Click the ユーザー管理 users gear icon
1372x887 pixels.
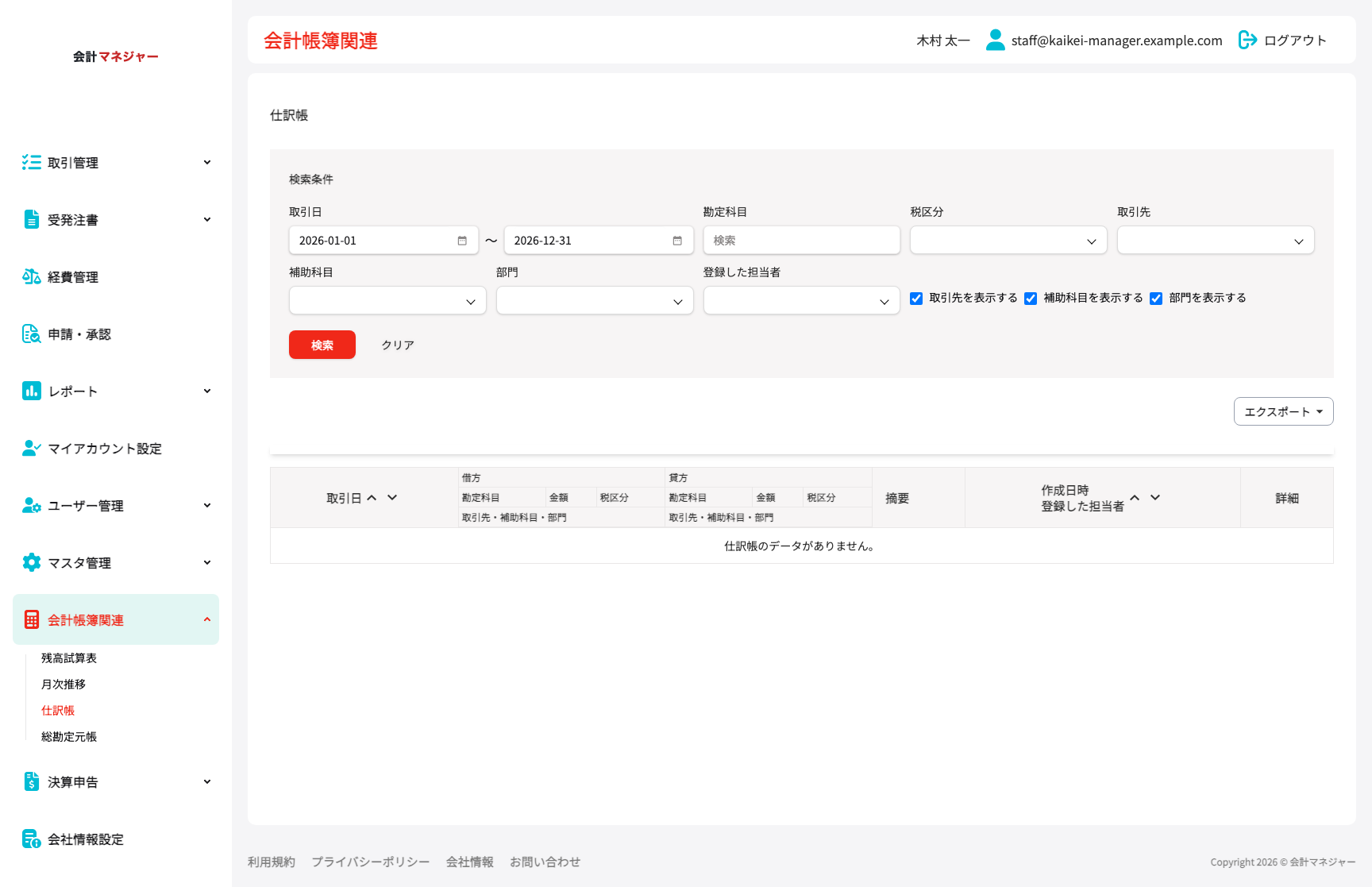32,506
